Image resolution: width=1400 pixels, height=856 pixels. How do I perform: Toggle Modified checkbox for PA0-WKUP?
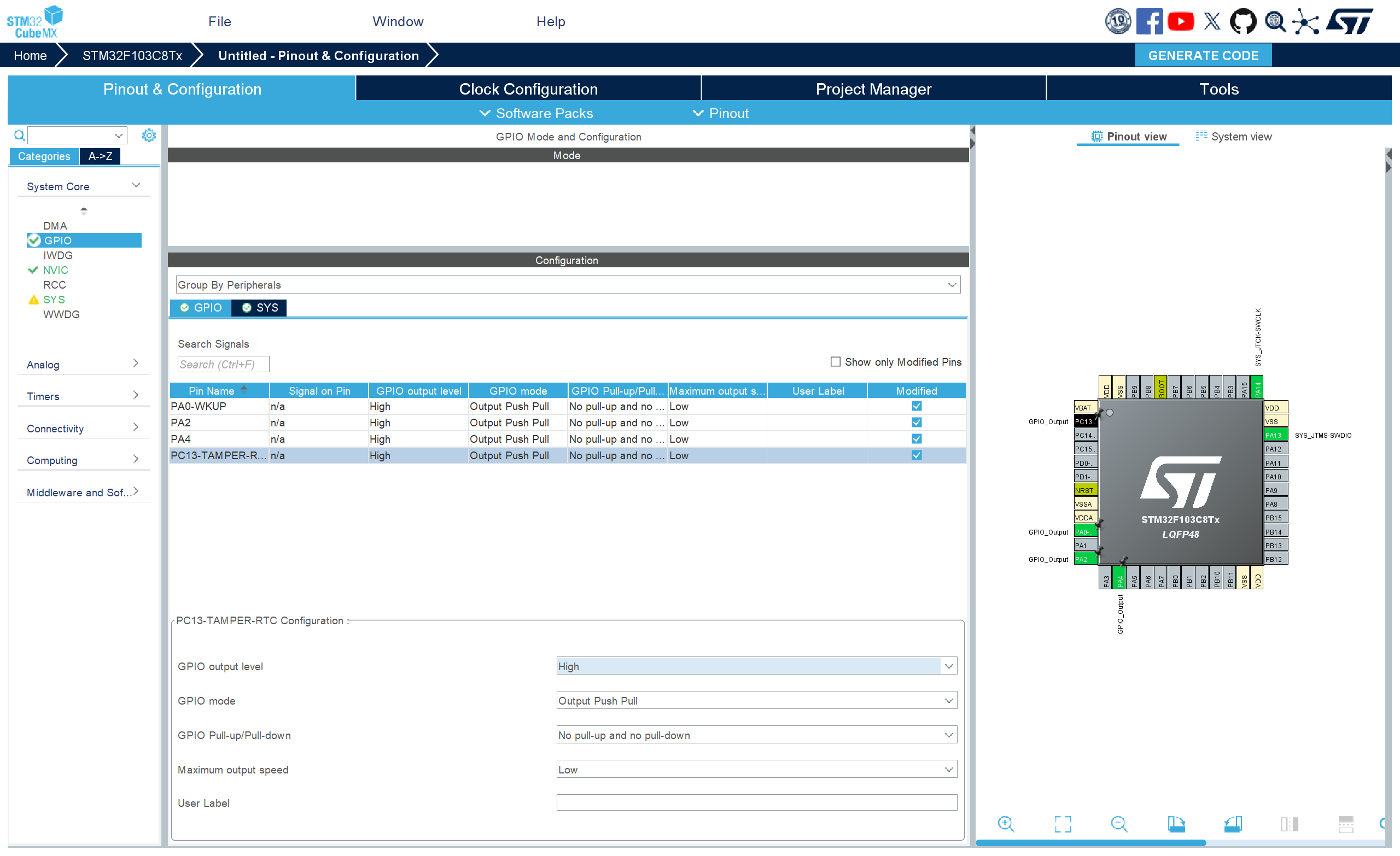[x=917, y=406]
